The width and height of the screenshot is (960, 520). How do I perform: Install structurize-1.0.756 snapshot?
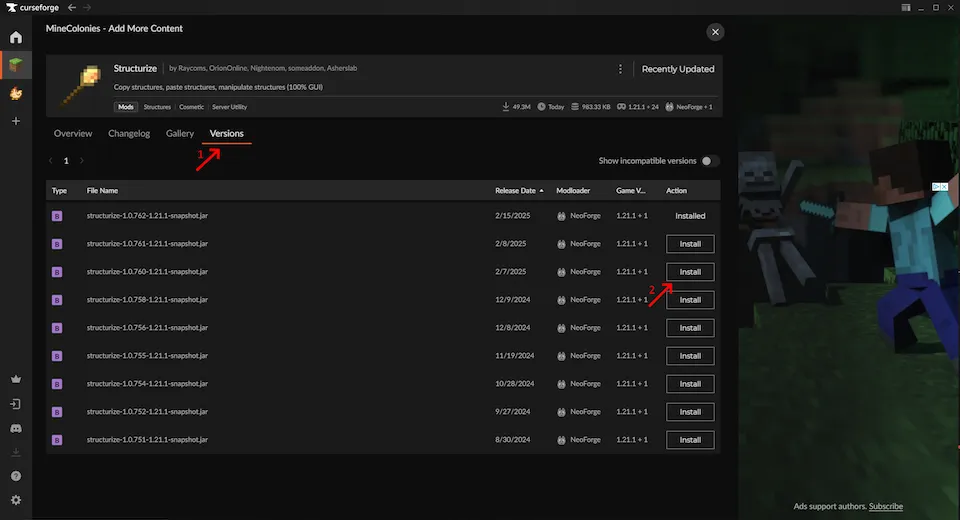point(690,328)
